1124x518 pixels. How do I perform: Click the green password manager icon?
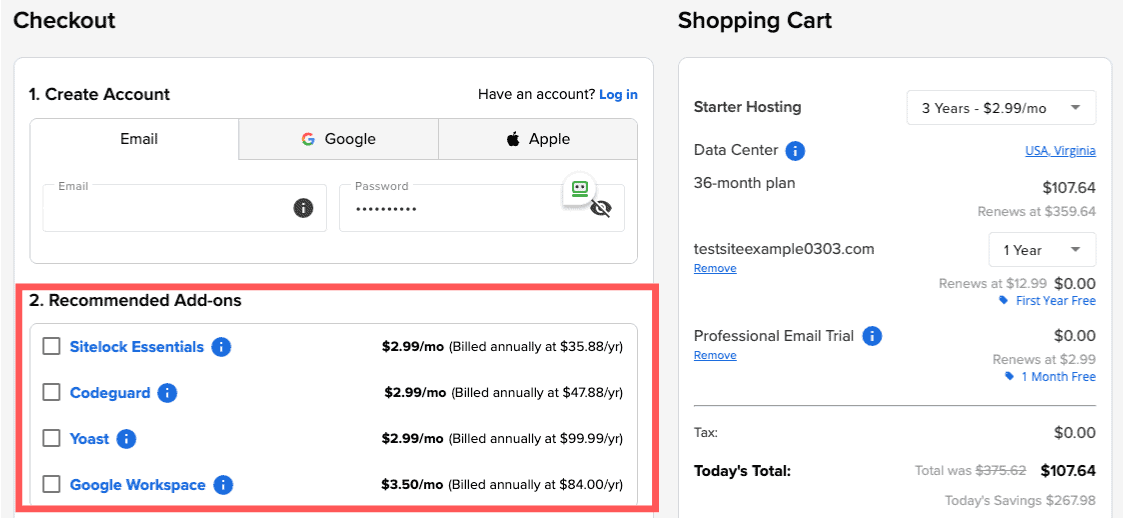pyautogui.click(x=579, y=189)
